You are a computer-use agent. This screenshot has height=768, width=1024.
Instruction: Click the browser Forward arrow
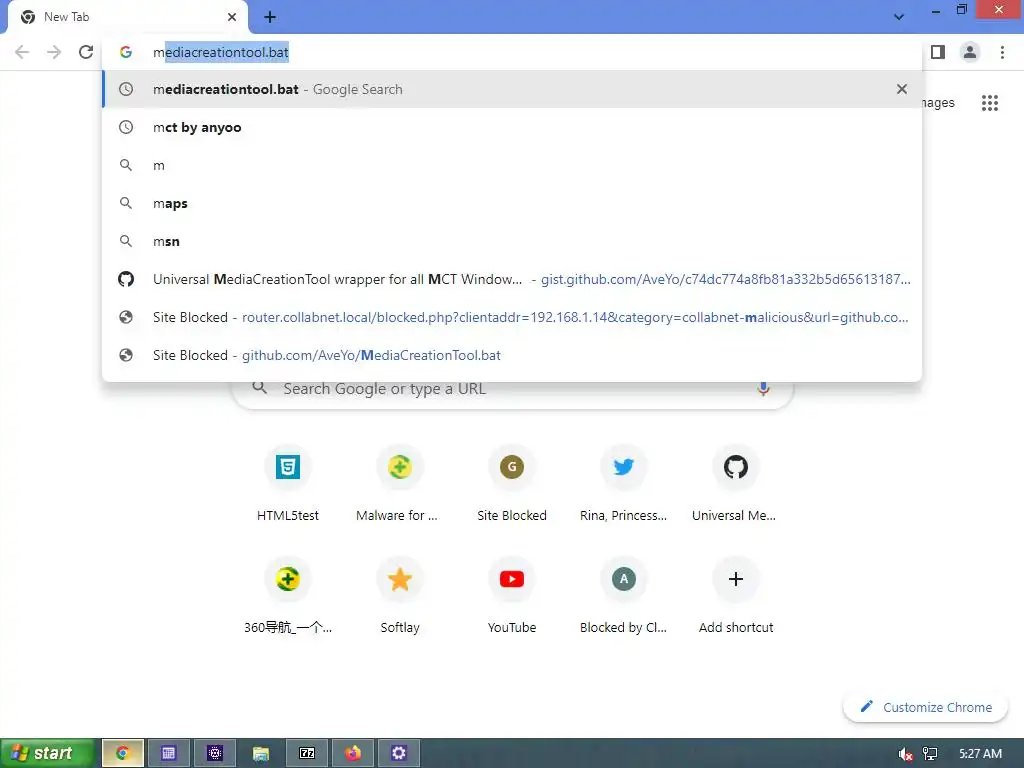tap(54, 52)
